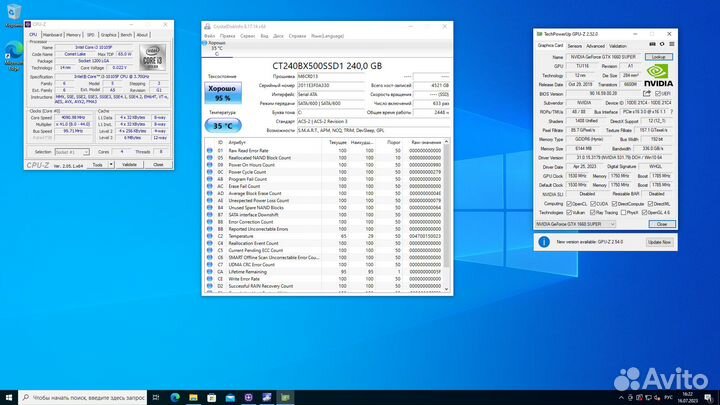The height and width of the screenshot is (405, 720).
Task: Click the scroll-down arrow of the SMART list
Action: click(446, 289)
